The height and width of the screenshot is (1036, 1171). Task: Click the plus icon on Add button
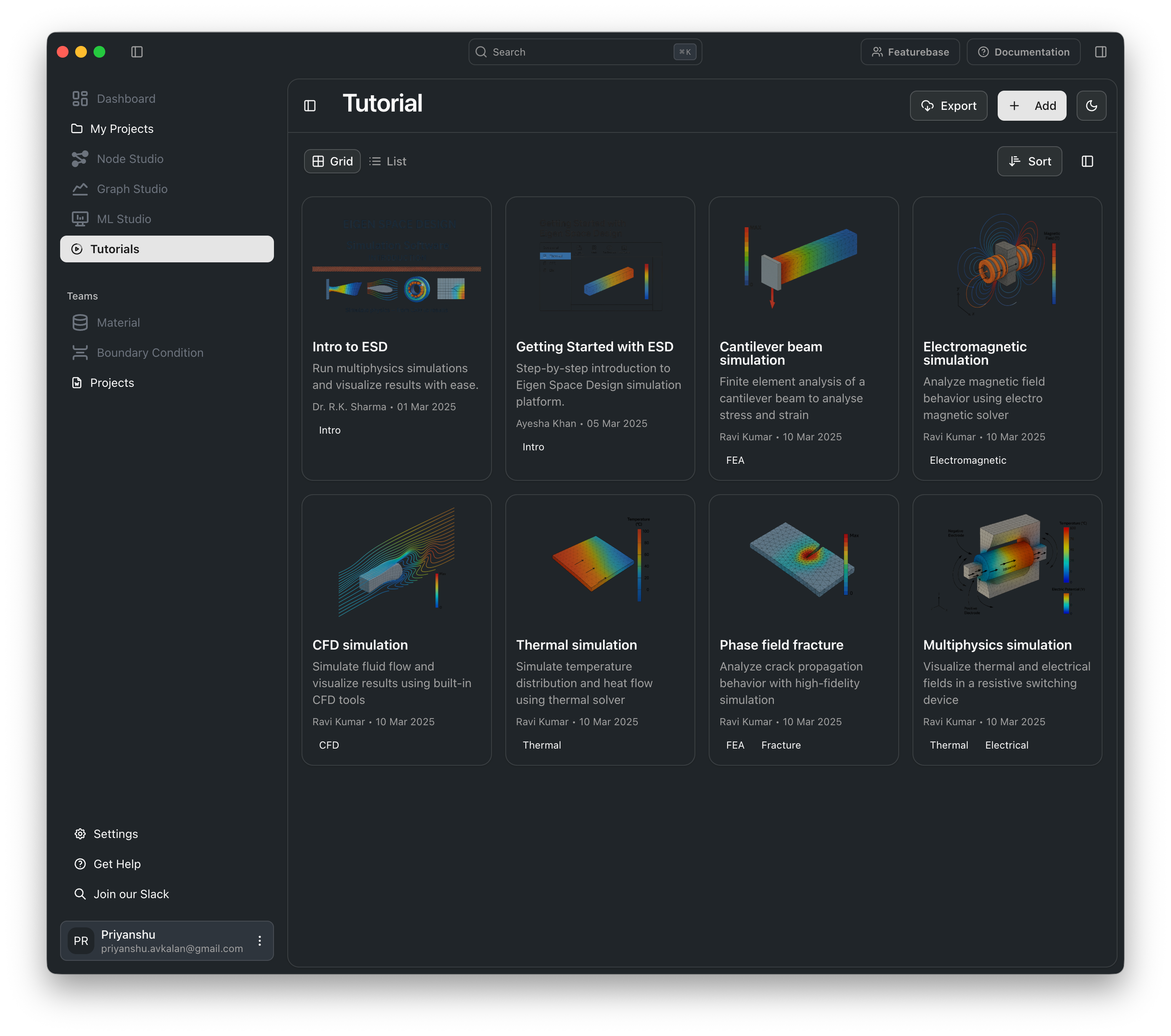[x=1014, y=106]
